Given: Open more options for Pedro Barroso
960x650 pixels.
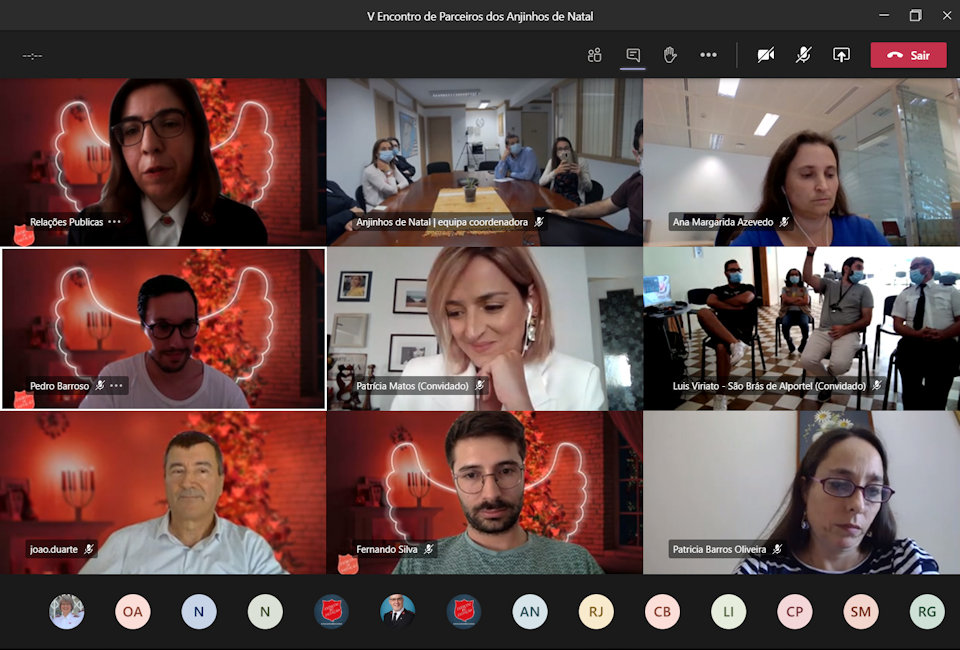Looking at the screenshot, I should (x=116, y=386).
